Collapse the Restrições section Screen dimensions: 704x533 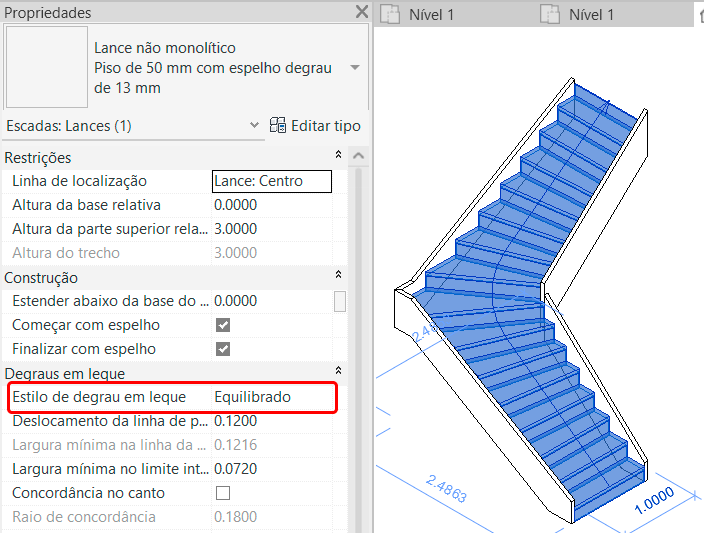[x=338, y=157]
